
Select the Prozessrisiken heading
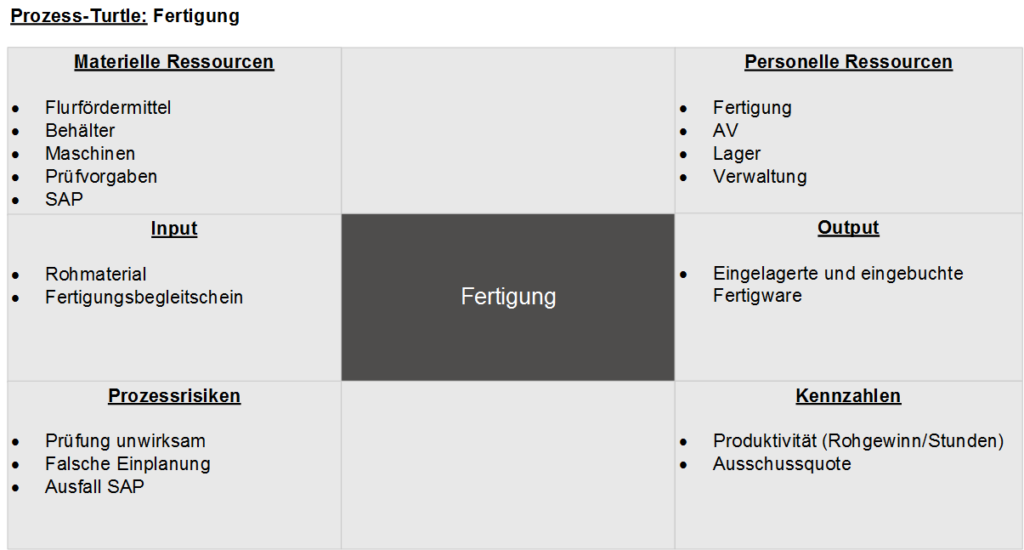[174, 396]
